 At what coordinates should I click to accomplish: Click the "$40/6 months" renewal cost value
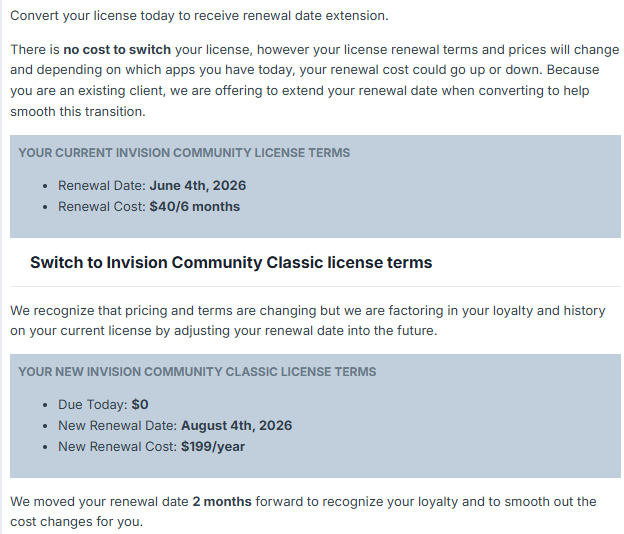(x=194, y=207)
